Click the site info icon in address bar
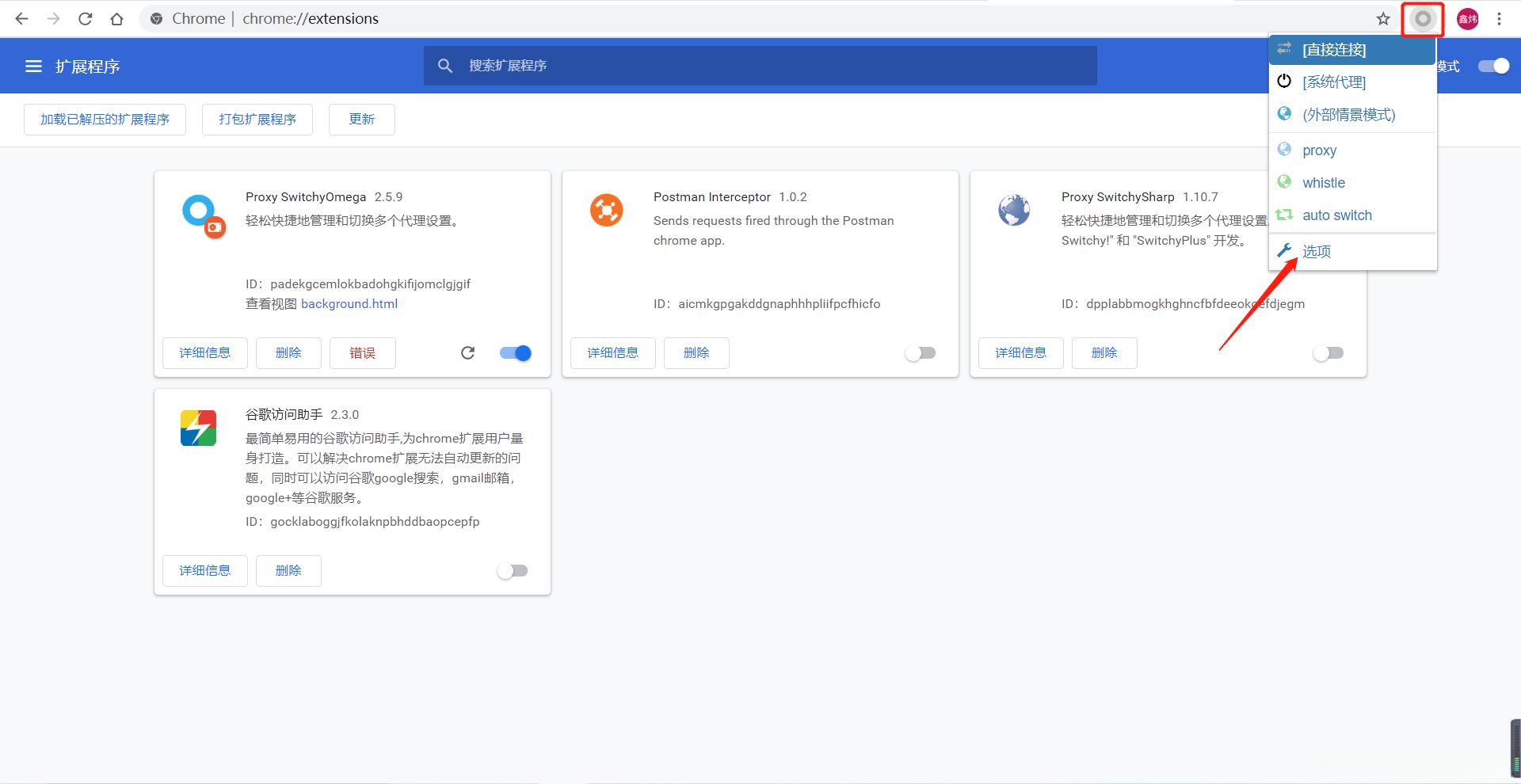The image size is (1521, 784). click(157, 19)
